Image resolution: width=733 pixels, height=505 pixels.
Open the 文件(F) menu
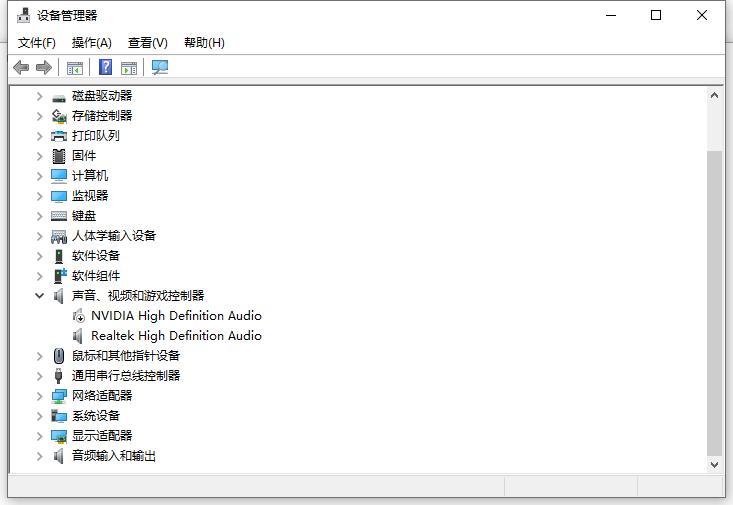click(37, 43)
